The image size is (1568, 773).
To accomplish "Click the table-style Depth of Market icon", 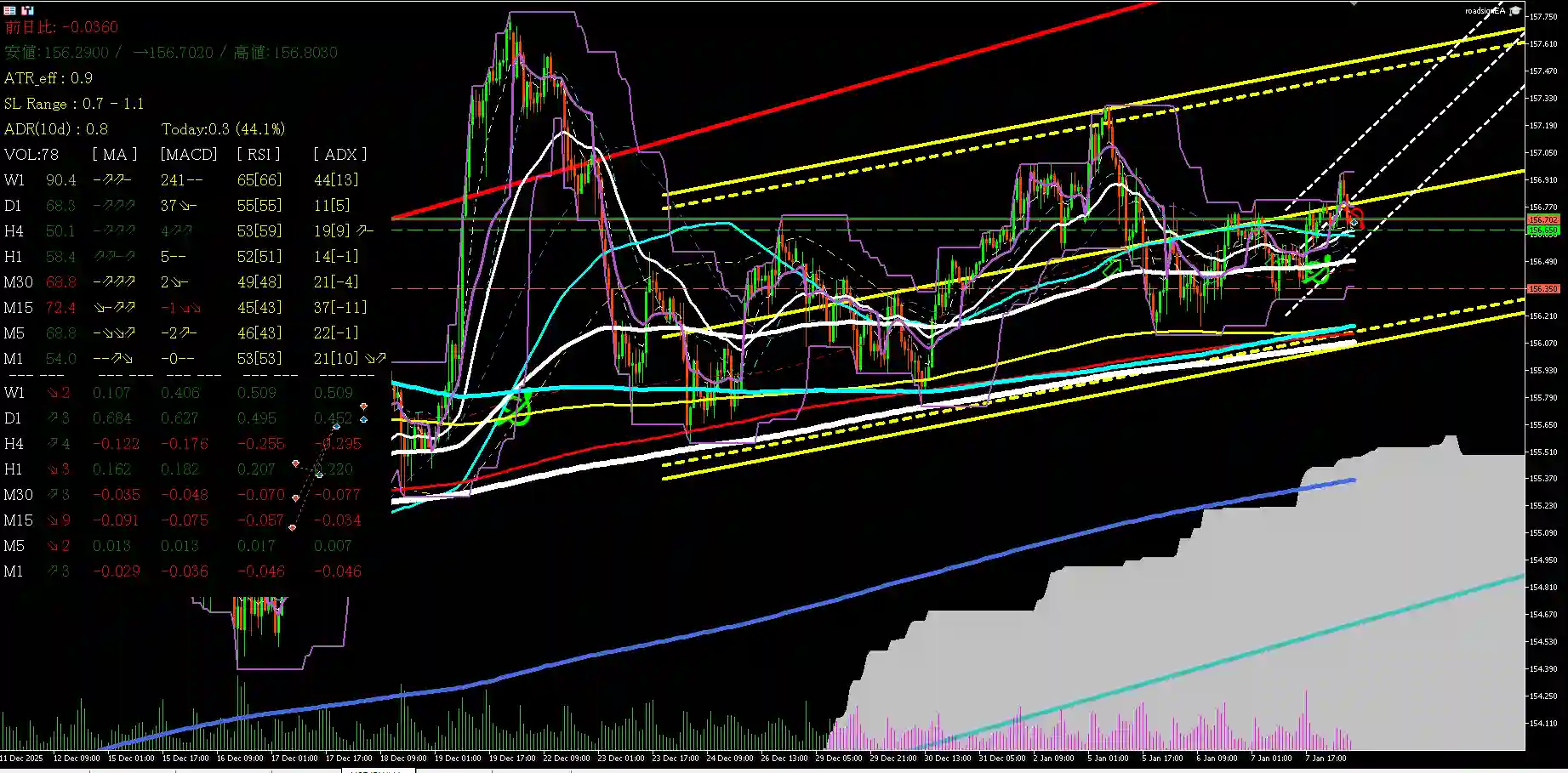I will tap(10, 11).
